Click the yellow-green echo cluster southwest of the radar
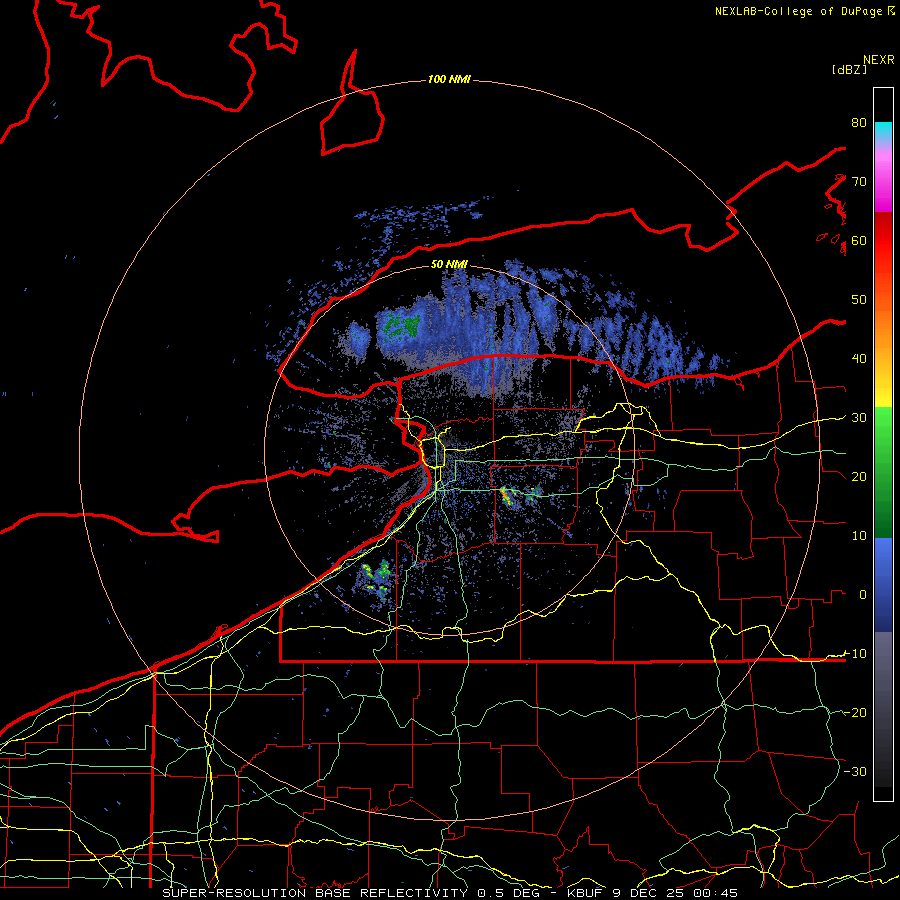The image size is (900, 900). (x=377, y=579)
